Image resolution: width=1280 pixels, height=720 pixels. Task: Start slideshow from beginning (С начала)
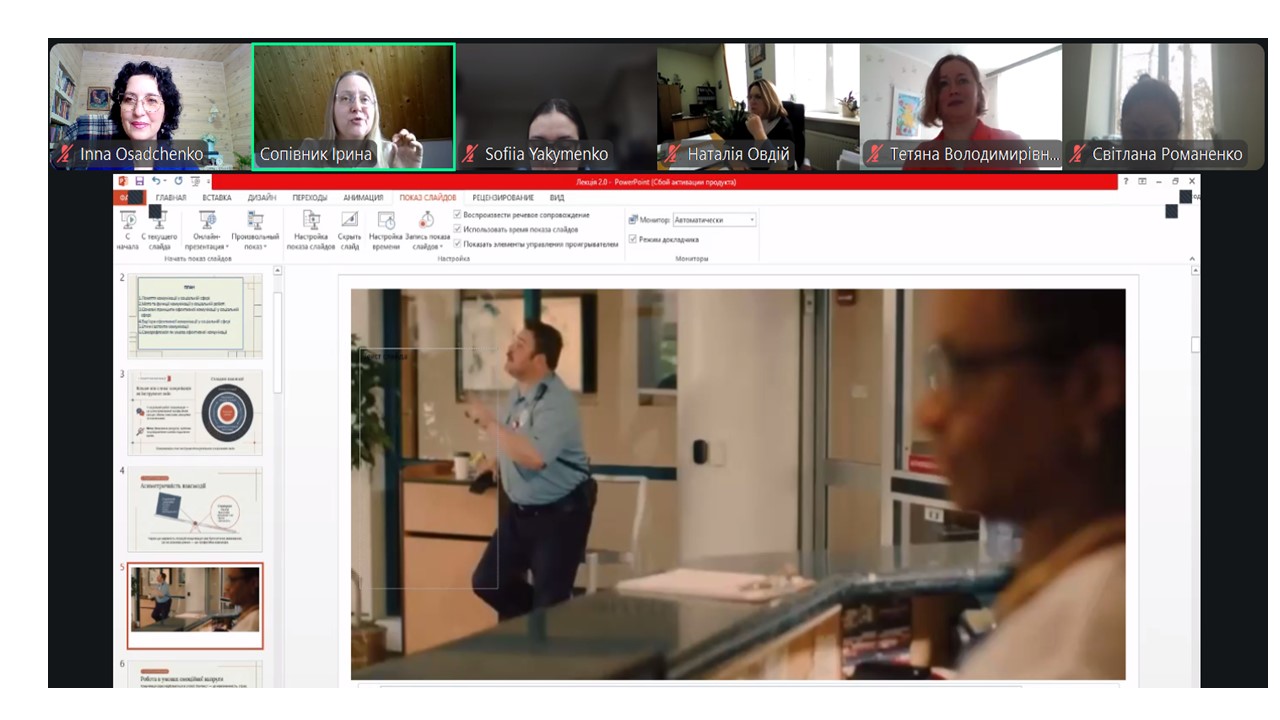pyautogui.click(x=128, y=230)
